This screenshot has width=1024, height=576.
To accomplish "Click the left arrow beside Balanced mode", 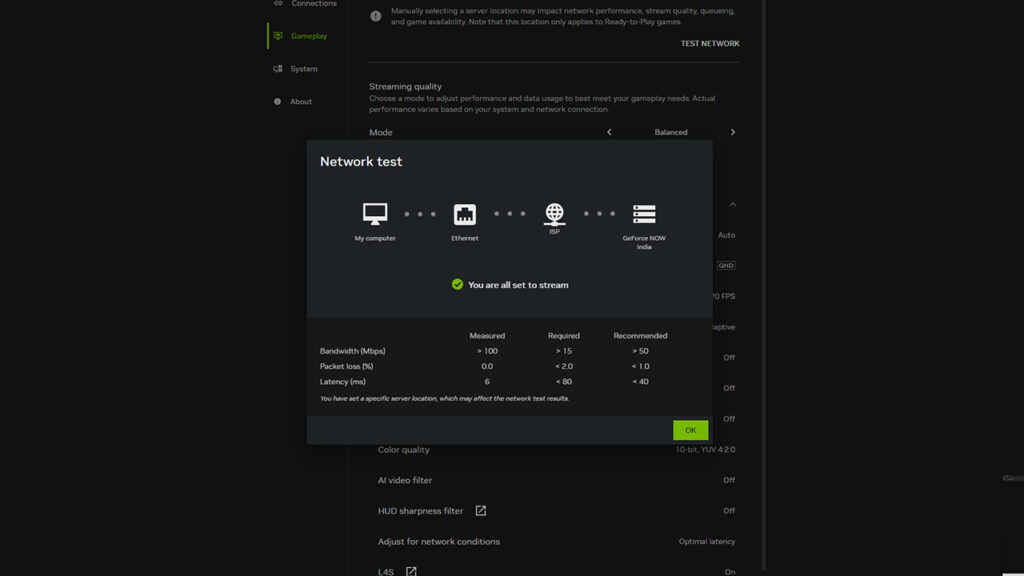I will click(x=609, y=131).
